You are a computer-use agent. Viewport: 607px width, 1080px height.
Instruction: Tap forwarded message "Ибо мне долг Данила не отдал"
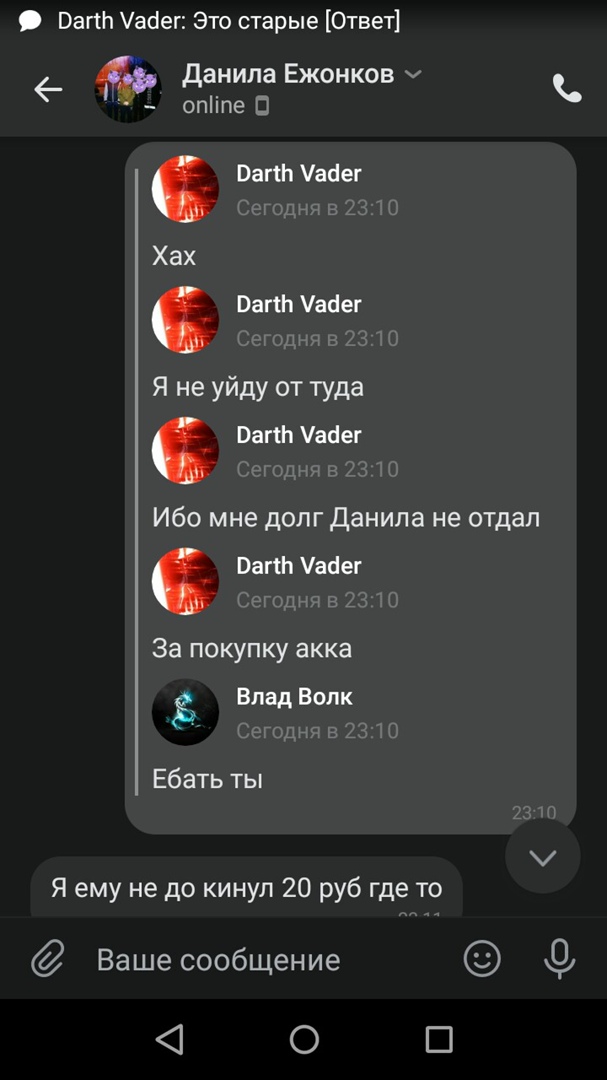point(346,517)
